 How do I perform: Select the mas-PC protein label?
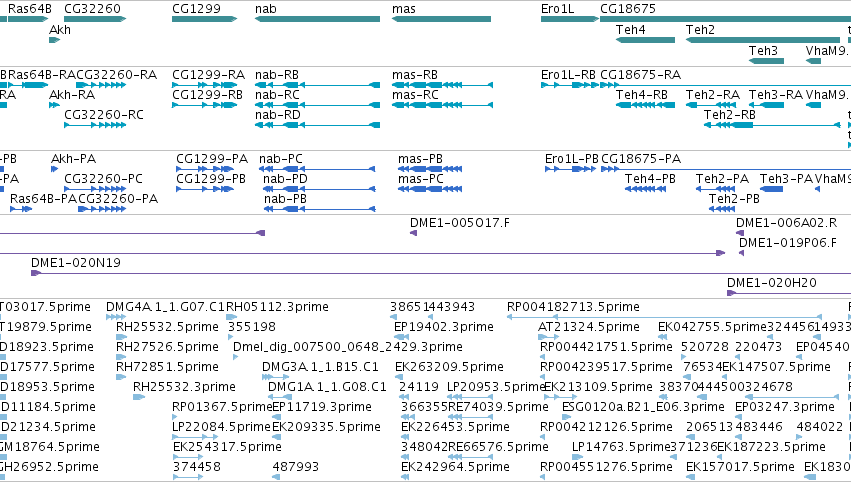421,179
